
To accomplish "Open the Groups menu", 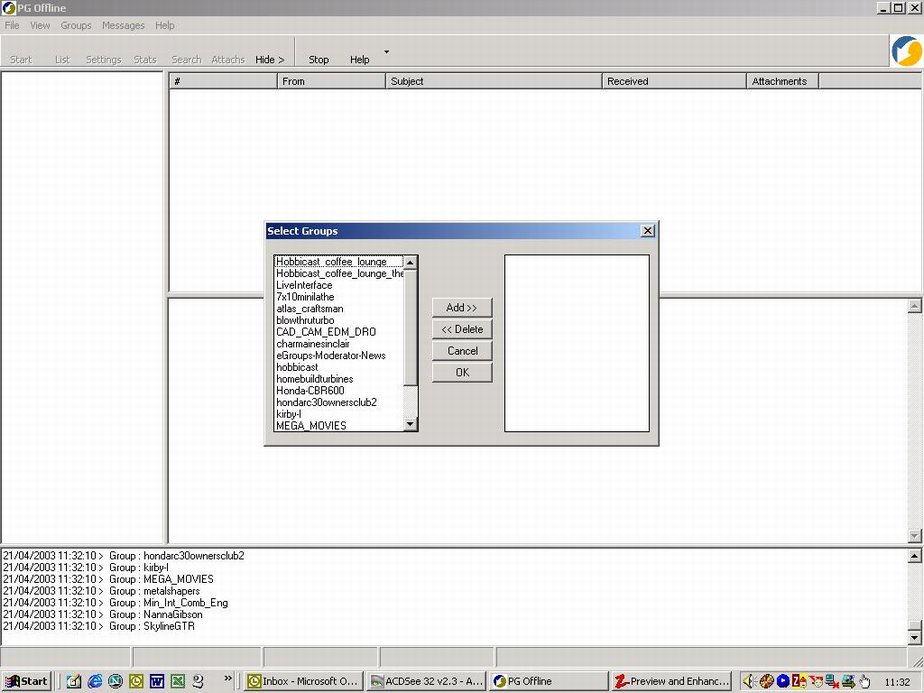I will pyautogui.click(x=76, y=25).
